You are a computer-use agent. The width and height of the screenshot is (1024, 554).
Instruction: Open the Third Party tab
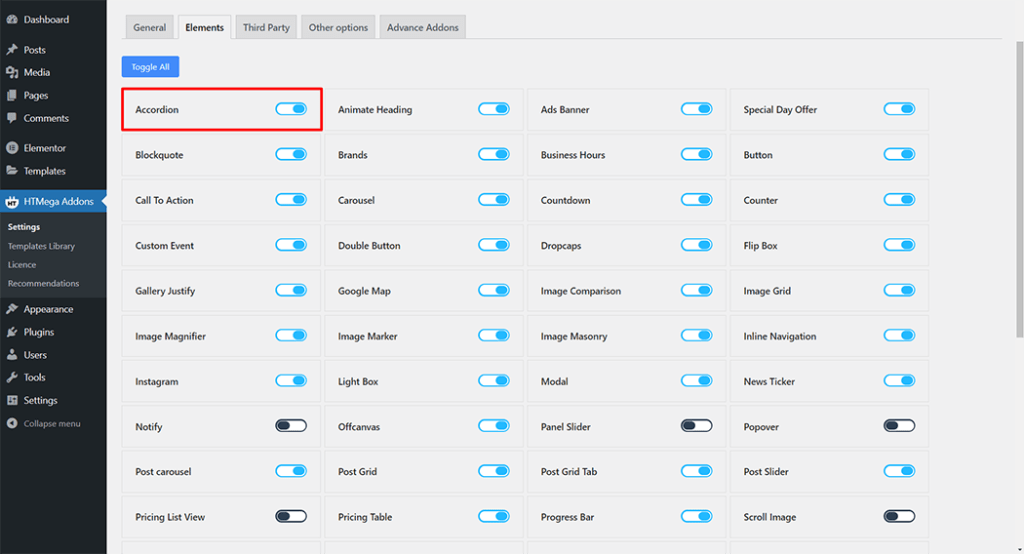pyautogui.click(x=266, y=27)
